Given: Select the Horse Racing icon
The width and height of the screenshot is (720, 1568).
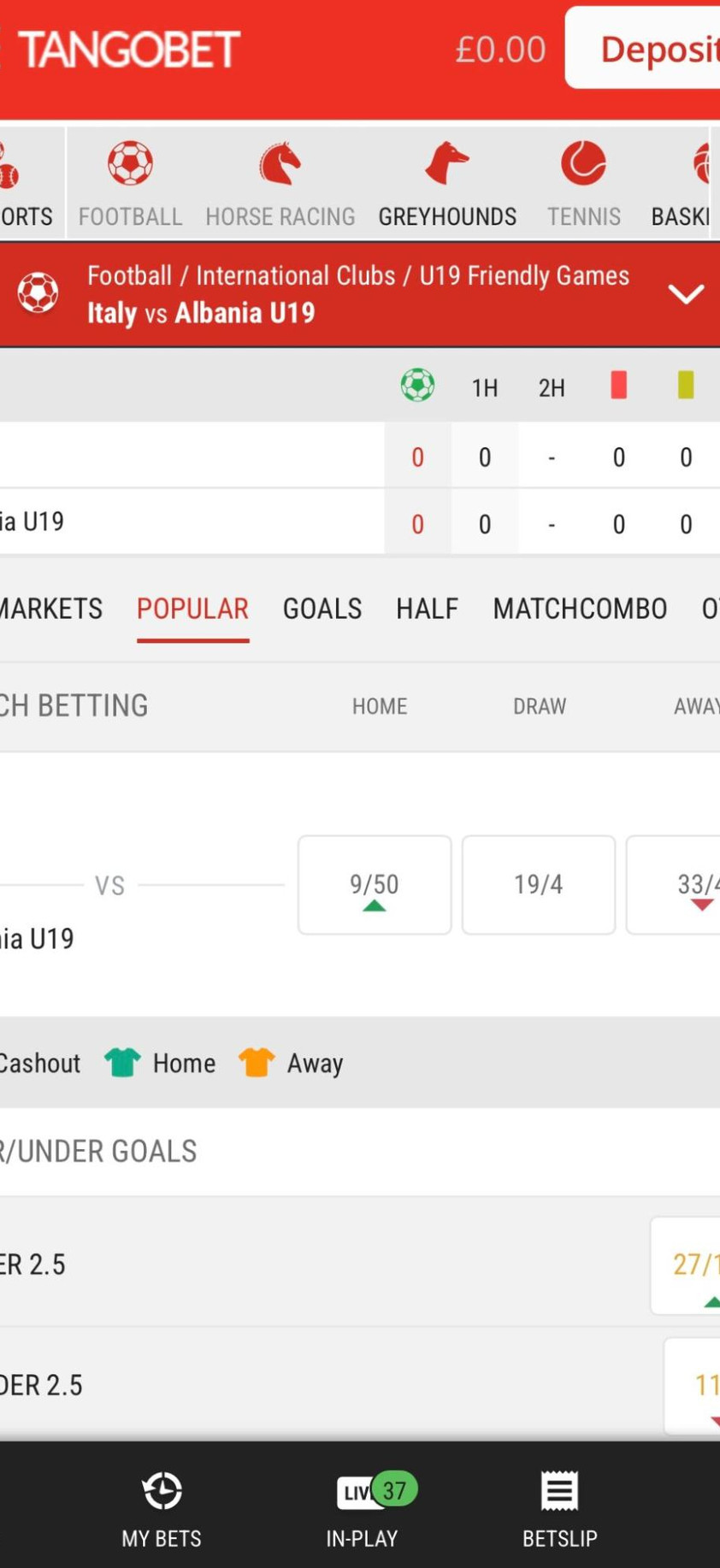Looking at the screenshot, I should pyautogui.click(x=280, y=164).
